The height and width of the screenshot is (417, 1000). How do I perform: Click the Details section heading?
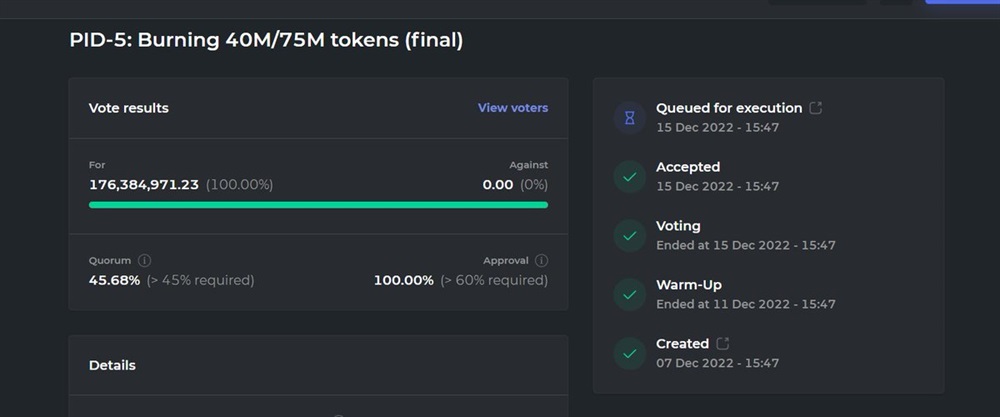coord(112,365)
